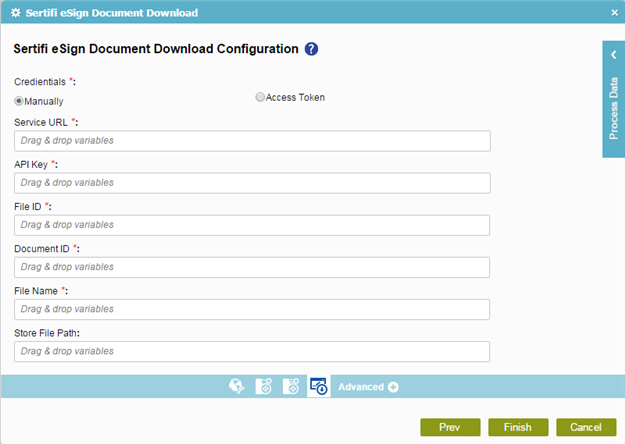Click the Credentials label text
Viewport: 625px width, 444px height.
pyautogui.click(x=40, y=82)
